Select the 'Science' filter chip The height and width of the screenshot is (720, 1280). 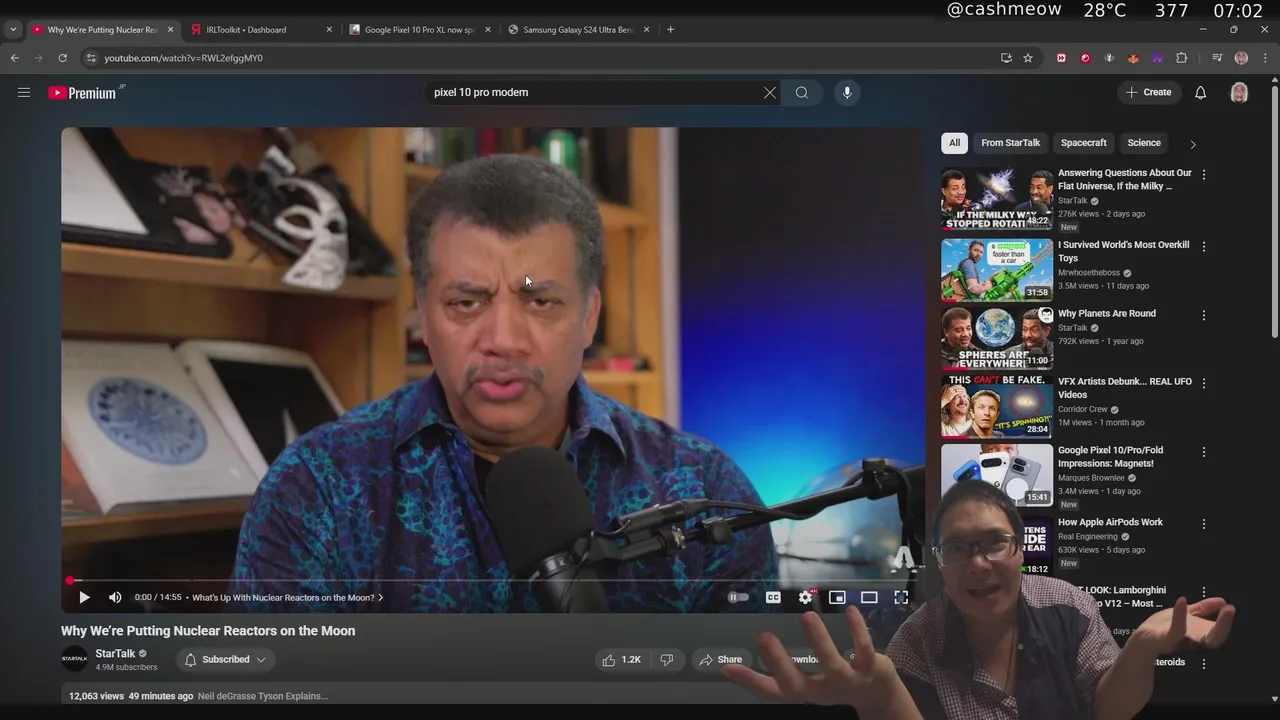[x=1144, y=143]
